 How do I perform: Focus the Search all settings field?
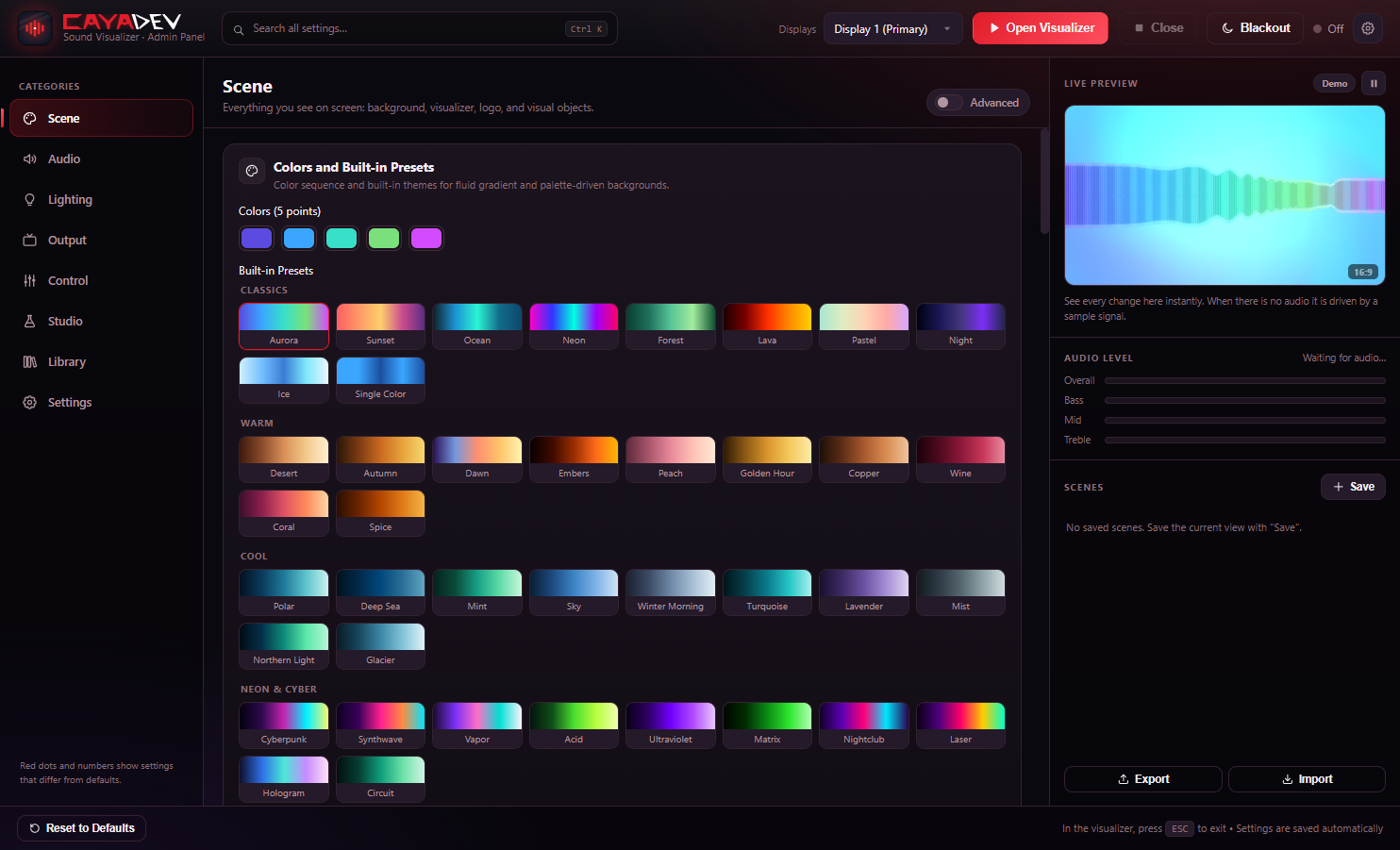[420, 28]
